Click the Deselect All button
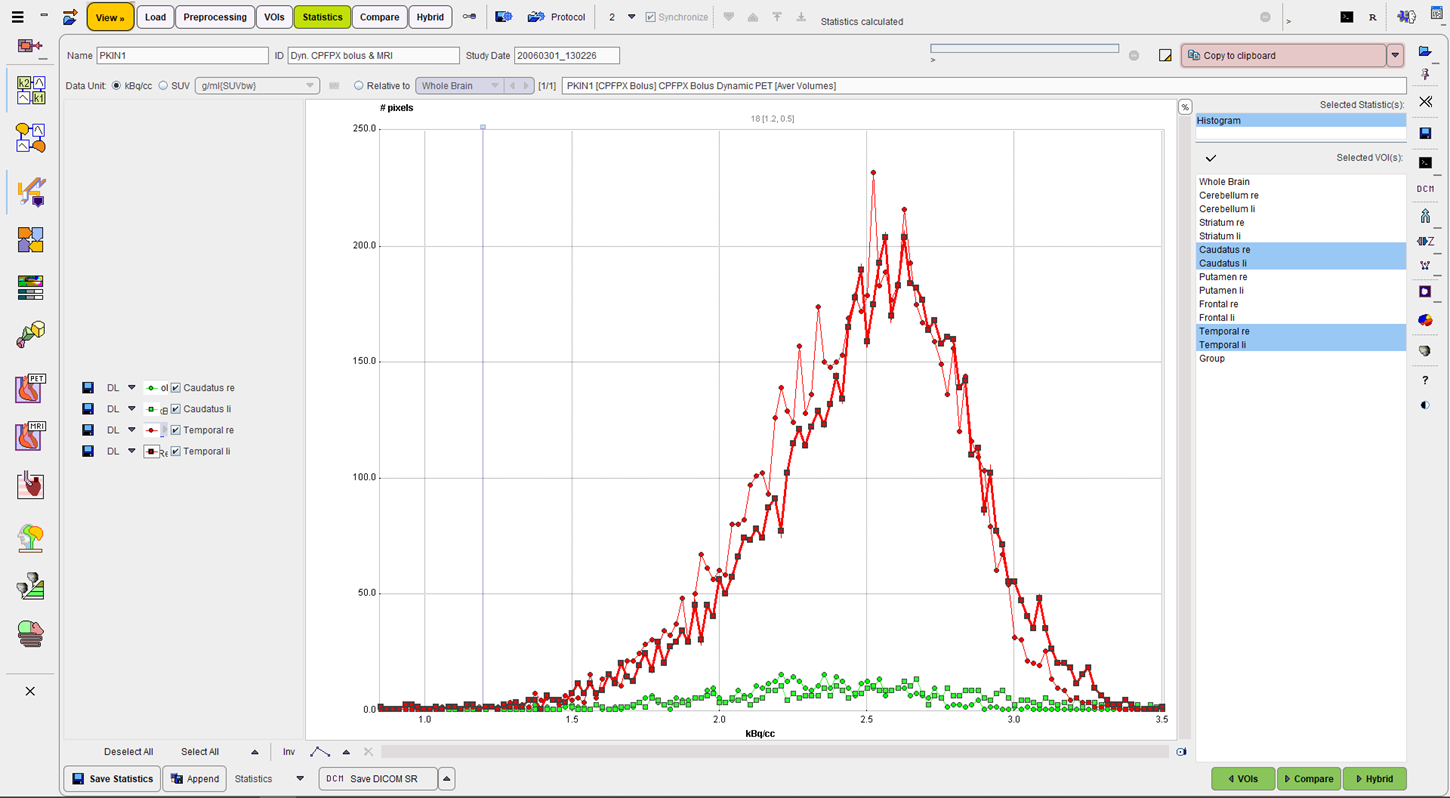 click(x=128, y=752)
